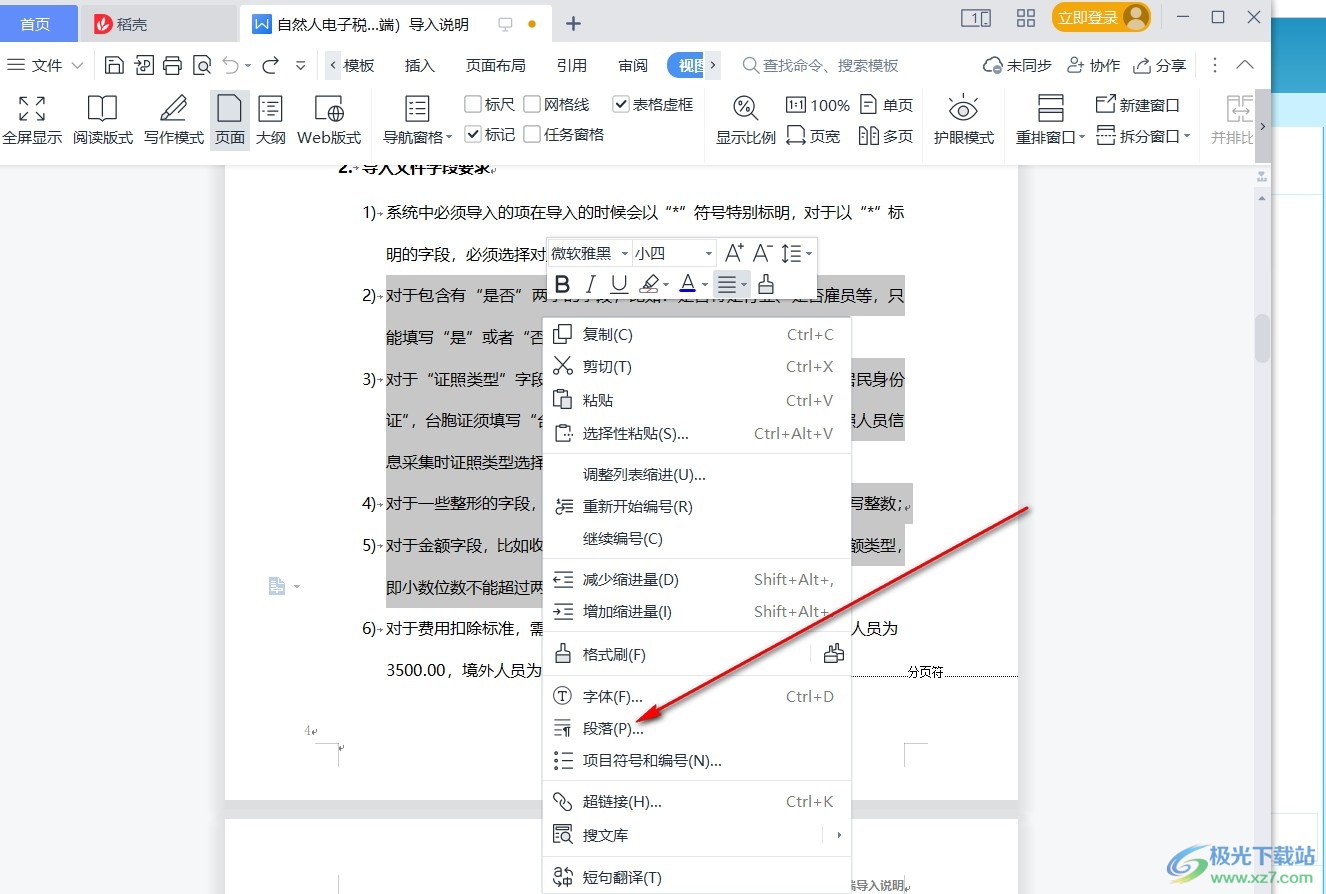
Task: Uncheck the 标记 markup checkbox
Action: click(473, 134)
